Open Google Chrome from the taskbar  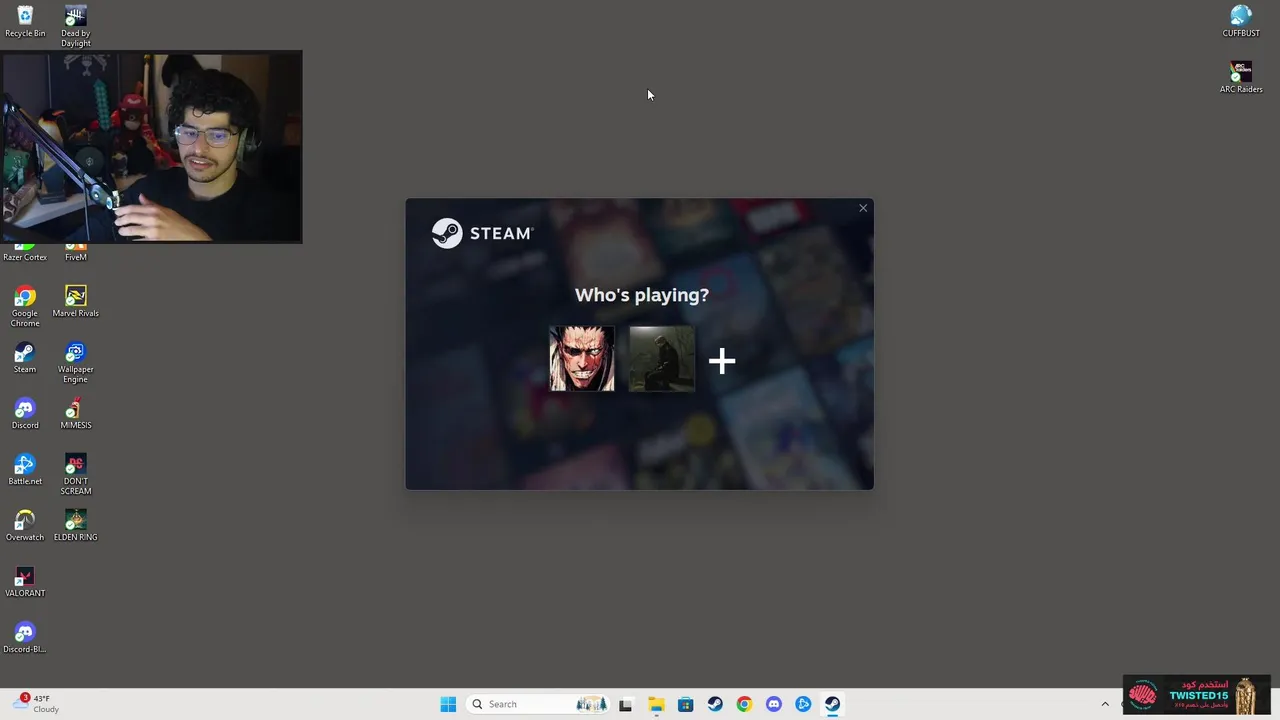click(x=744, y=704)
